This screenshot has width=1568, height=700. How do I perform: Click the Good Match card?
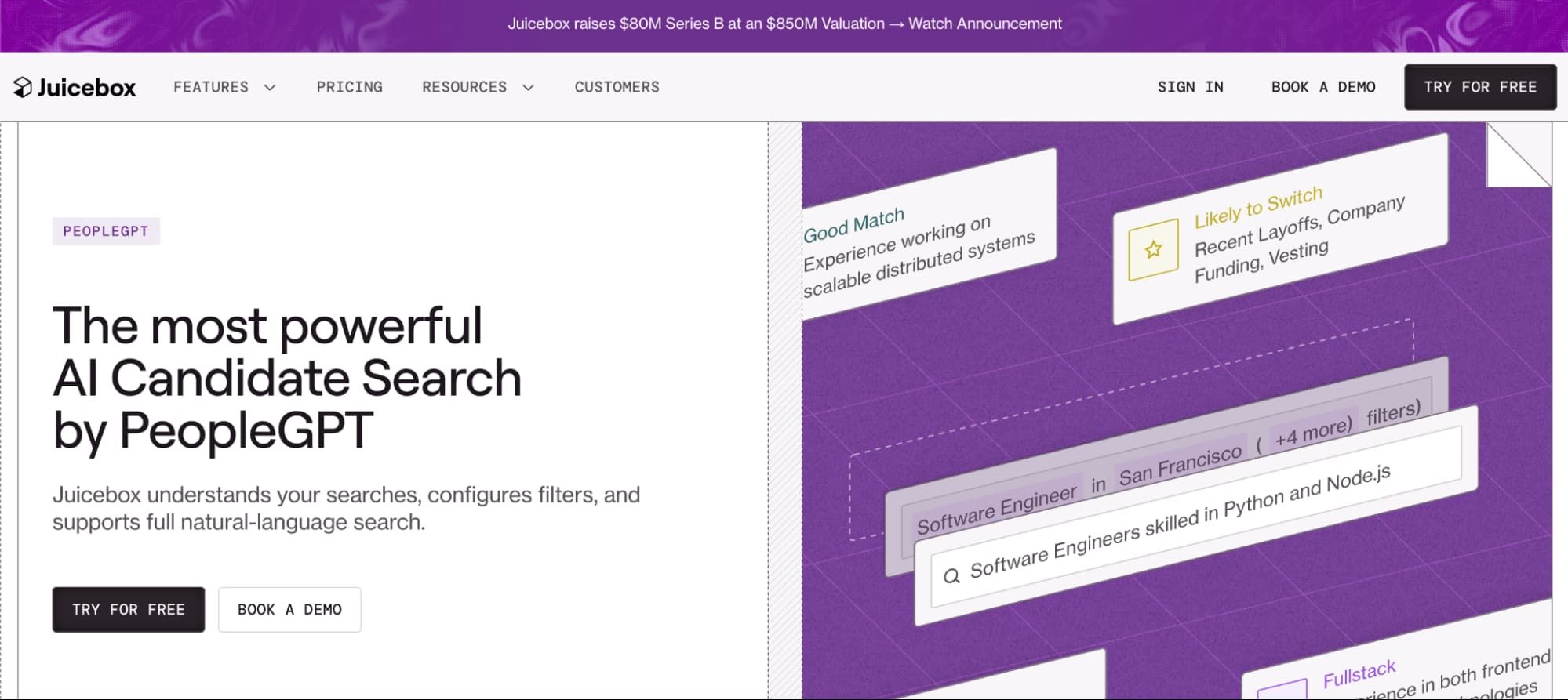[x=929, y=234]
